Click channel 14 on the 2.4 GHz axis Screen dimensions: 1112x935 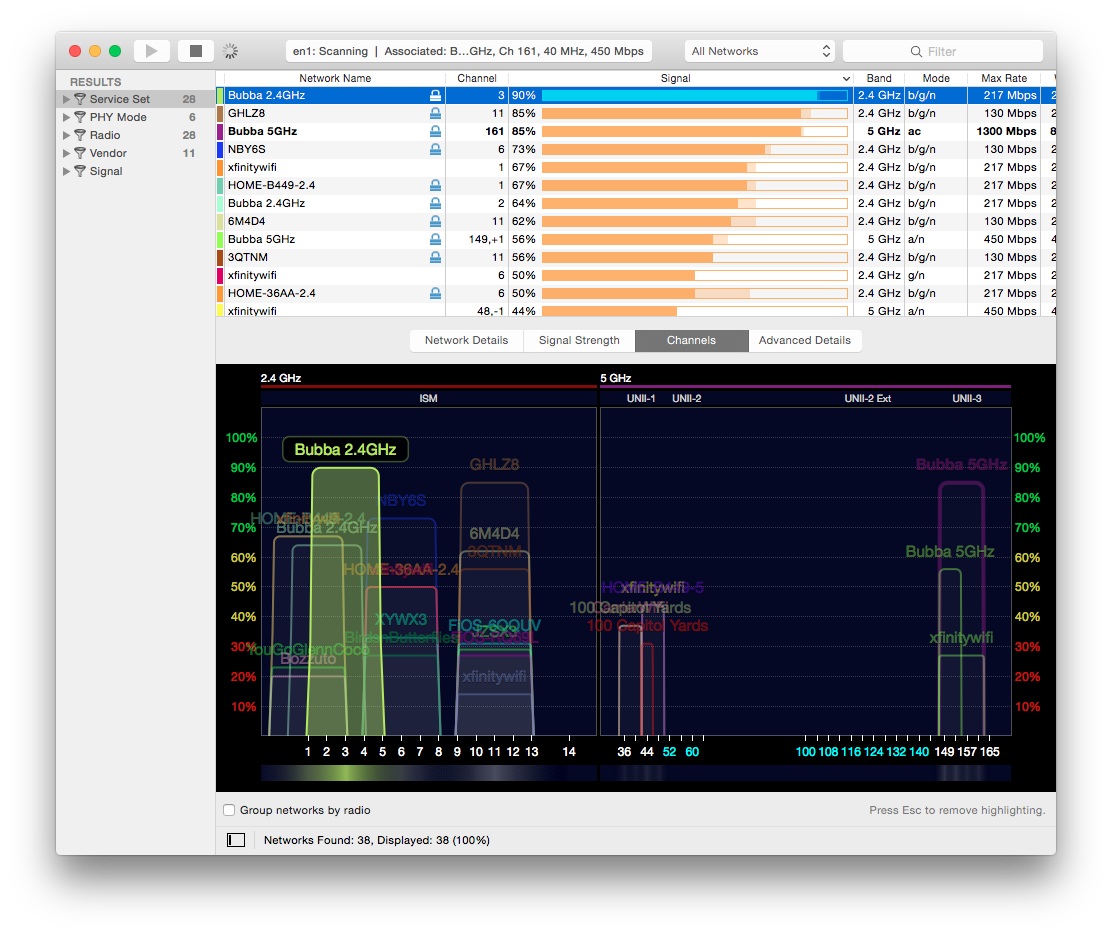[569, 752]
